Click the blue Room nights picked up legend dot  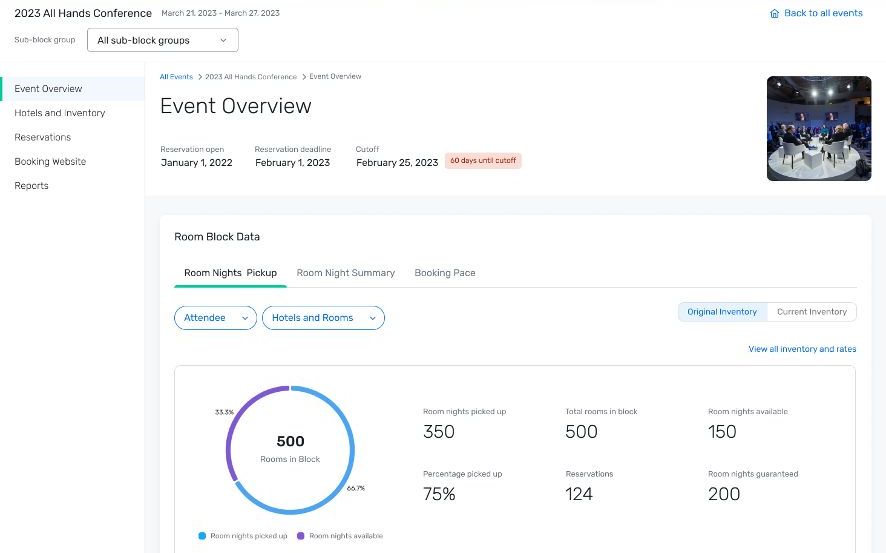(x=202, y=536)
